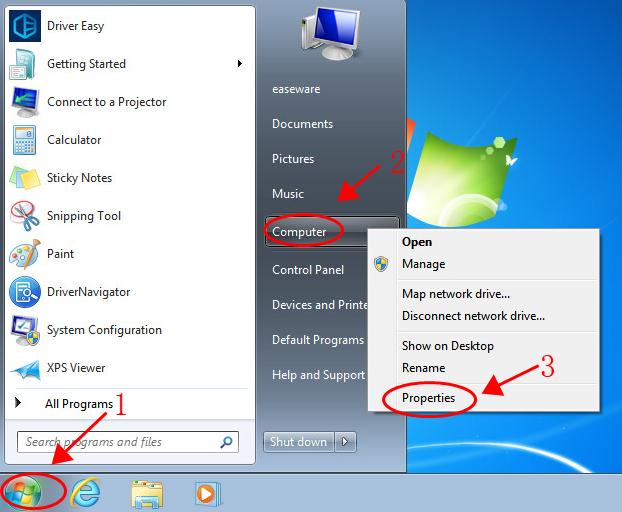Viewport: 622px width, 512px height.
Task: Click the Getting Started icon
Action: click(23, 64)
